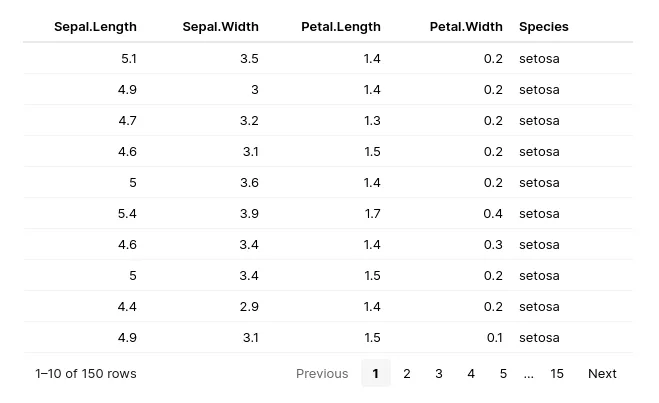The image size is (659, 403).
Task: Click the Petal.Width cell showing 0.4
Action: 493,213
